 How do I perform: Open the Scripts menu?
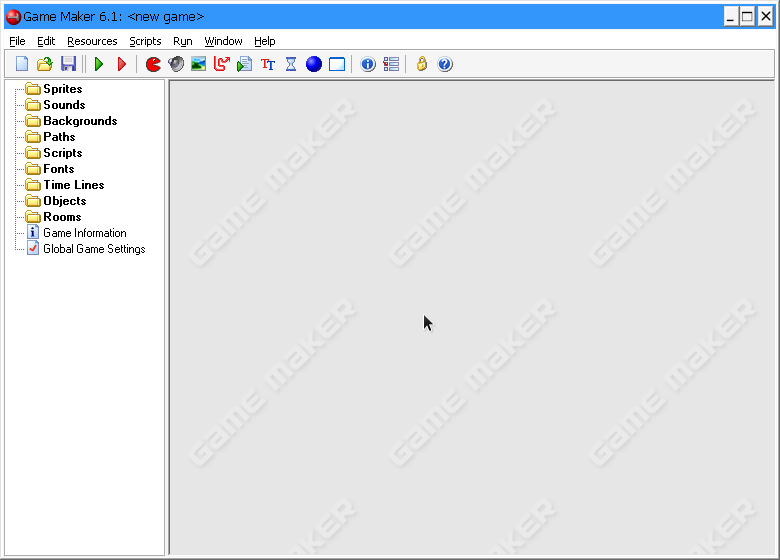pos(145,41)
